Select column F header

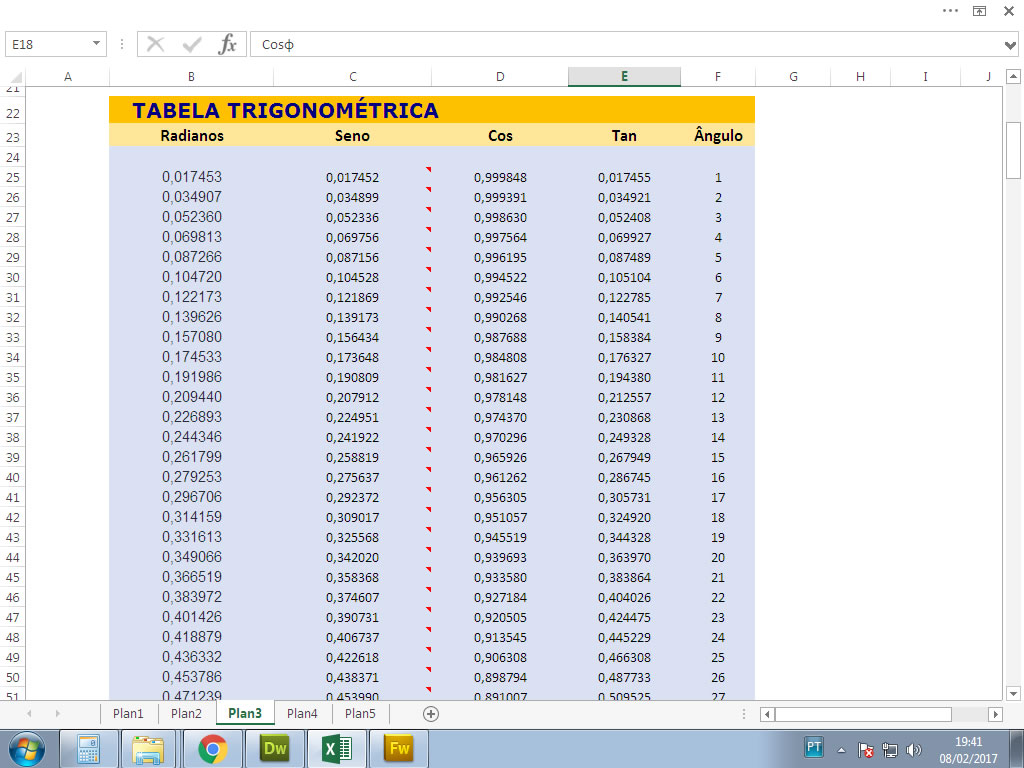718,76
